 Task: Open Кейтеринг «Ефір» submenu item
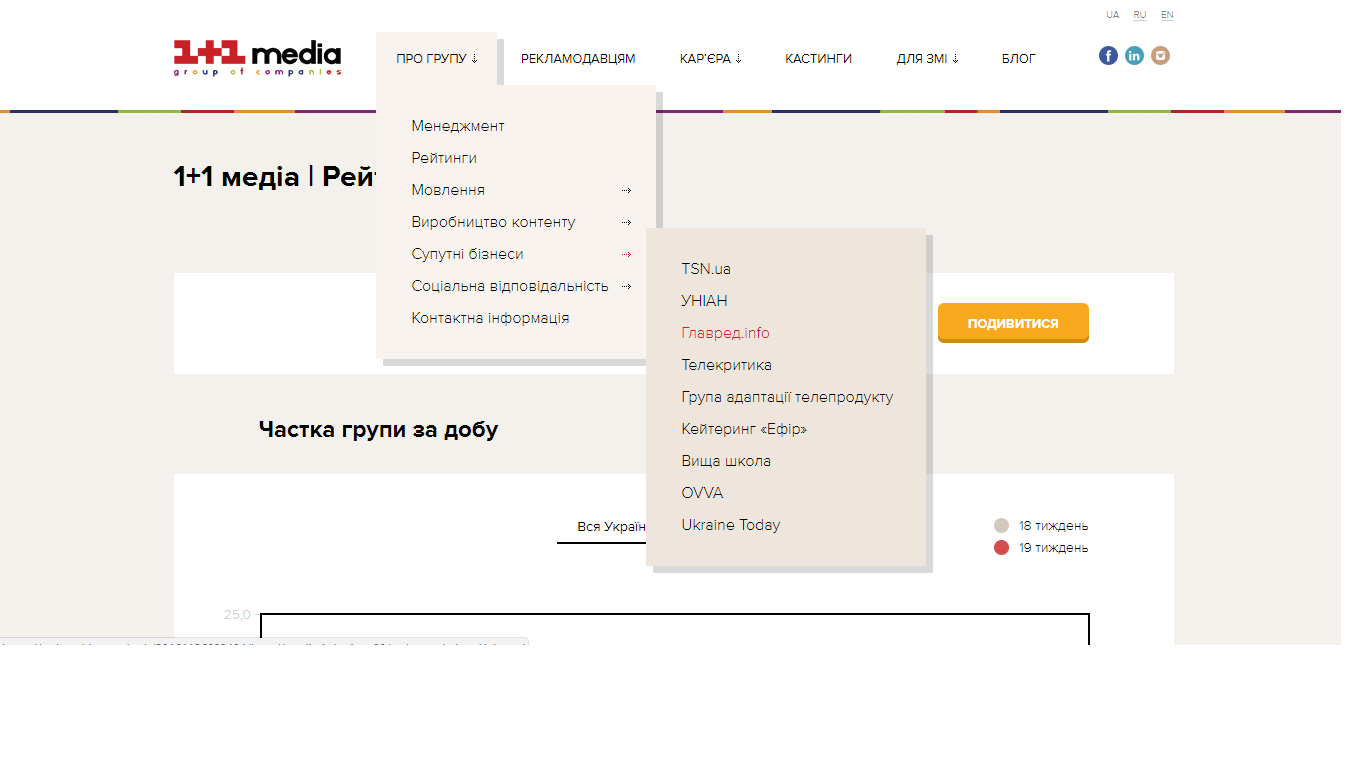[744, 429]
